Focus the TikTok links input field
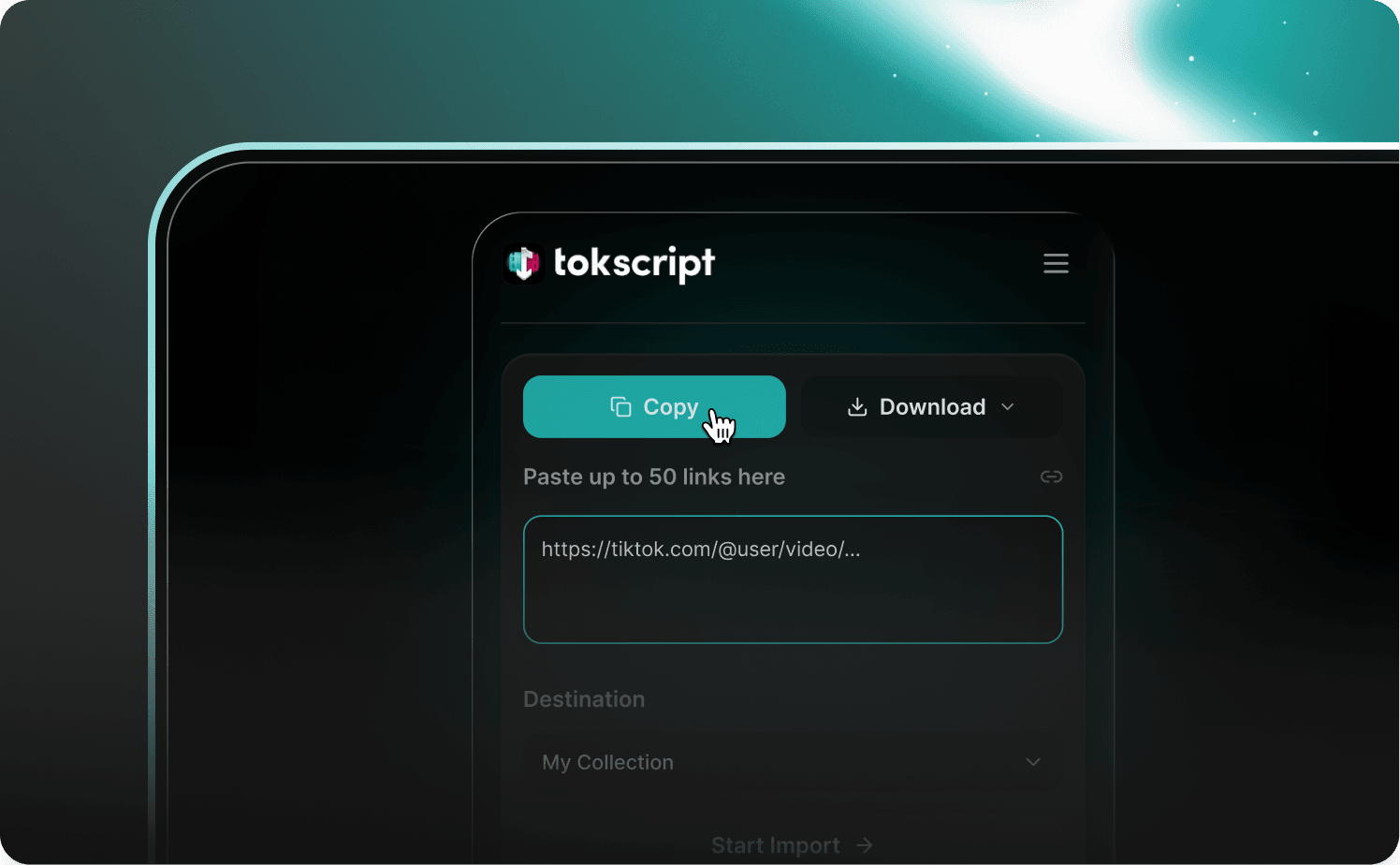The height and width of the screenshot is (865, 1400). point(793,579)
